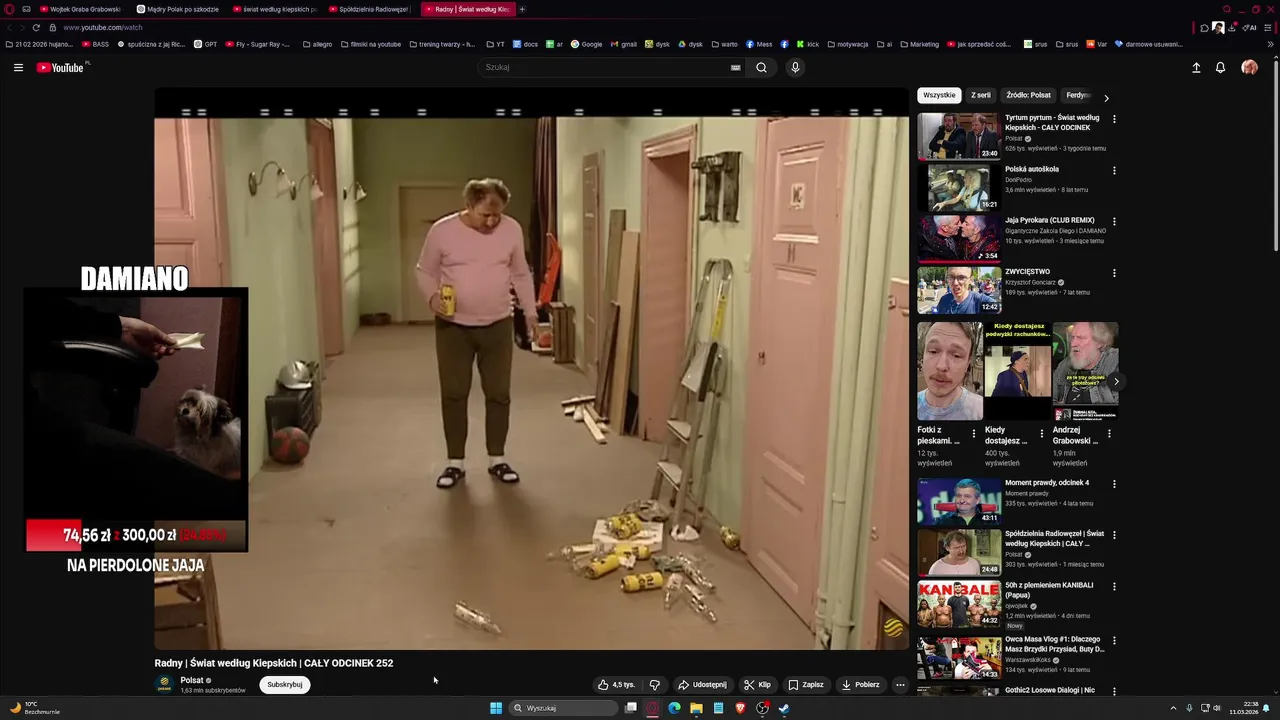Subscribe with the Subskrybuj button
Image resolution: width=1280 pixels, height=720 pixels.
pos(285,685)
